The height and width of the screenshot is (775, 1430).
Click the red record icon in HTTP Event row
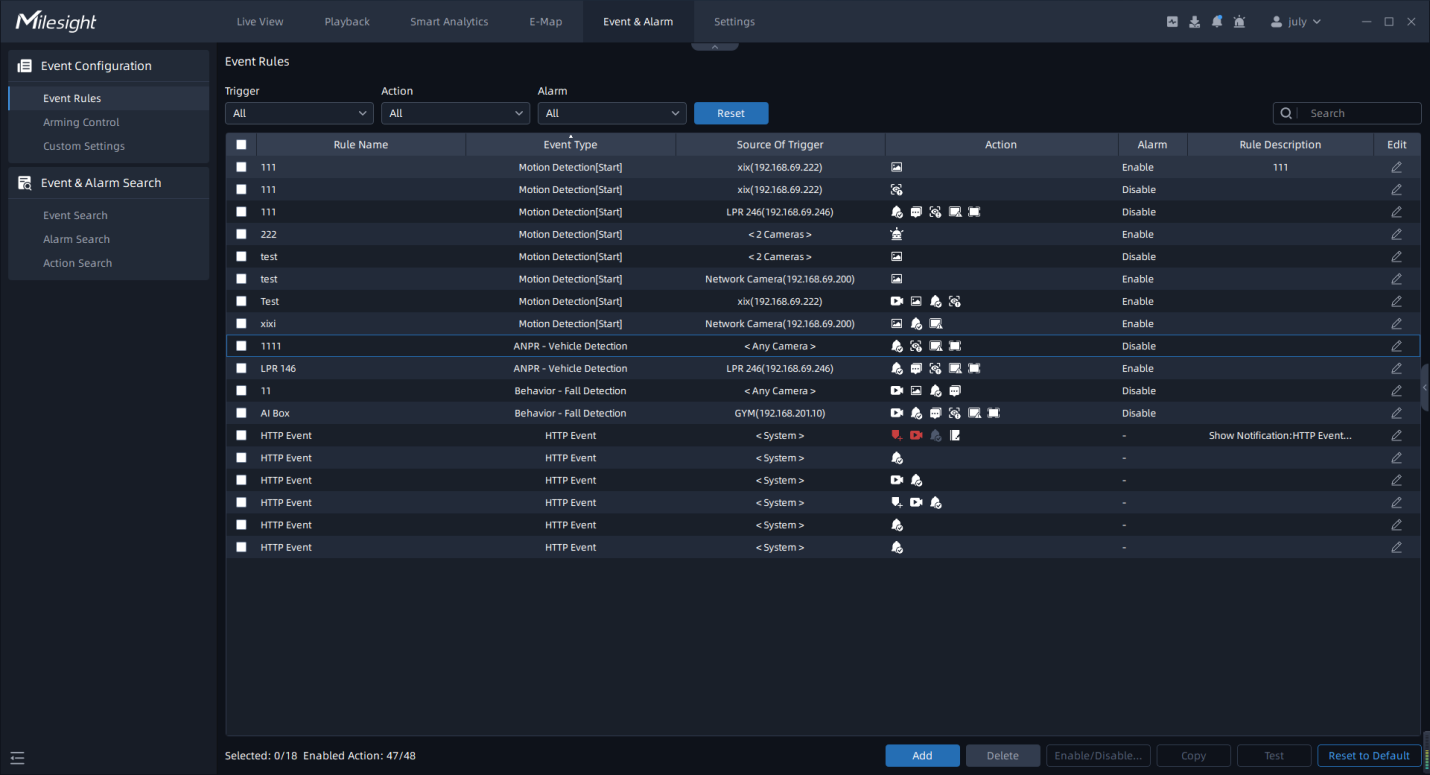(916, 436)
